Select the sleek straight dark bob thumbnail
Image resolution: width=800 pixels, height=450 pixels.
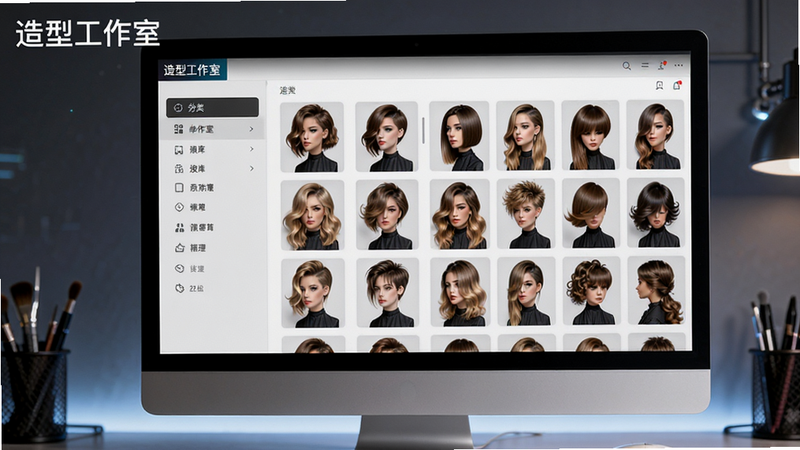459,136
